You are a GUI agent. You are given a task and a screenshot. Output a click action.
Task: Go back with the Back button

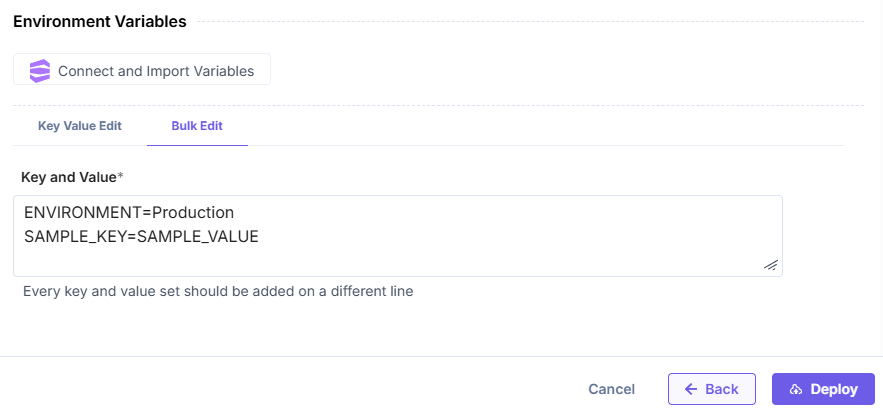712,389
